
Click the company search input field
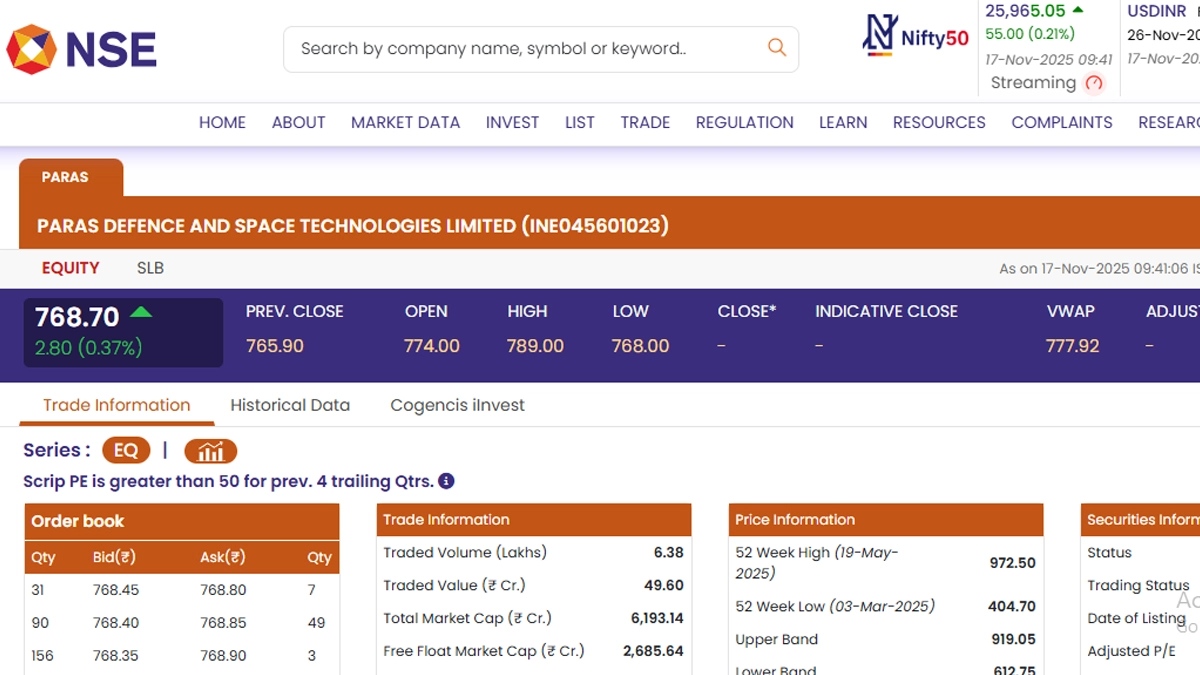520,49
